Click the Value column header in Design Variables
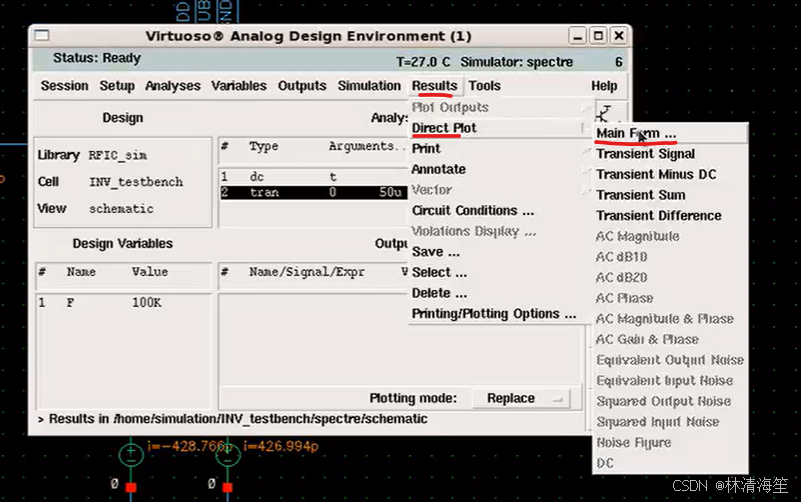Viewport: 801px width, 502px height. coord(150,272)
